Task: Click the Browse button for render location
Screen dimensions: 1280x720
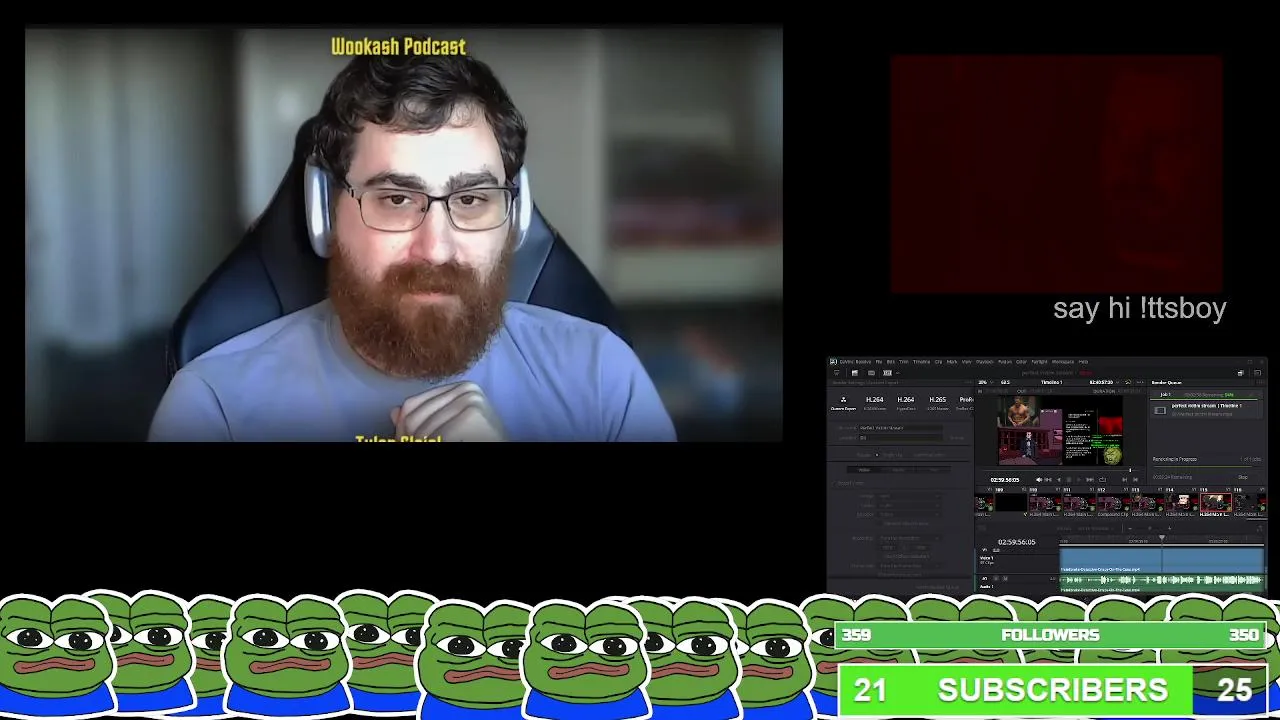Action: coord(956,438)
